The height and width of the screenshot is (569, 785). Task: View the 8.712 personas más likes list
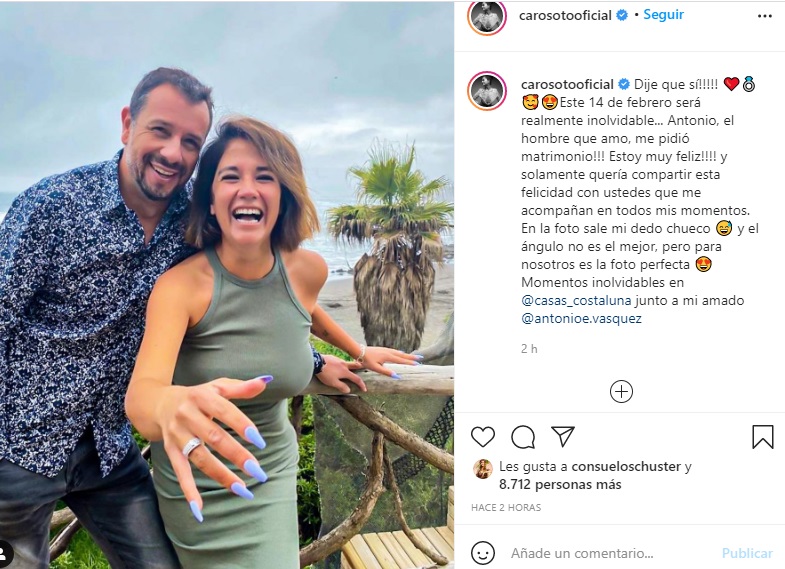coord(560,484)
